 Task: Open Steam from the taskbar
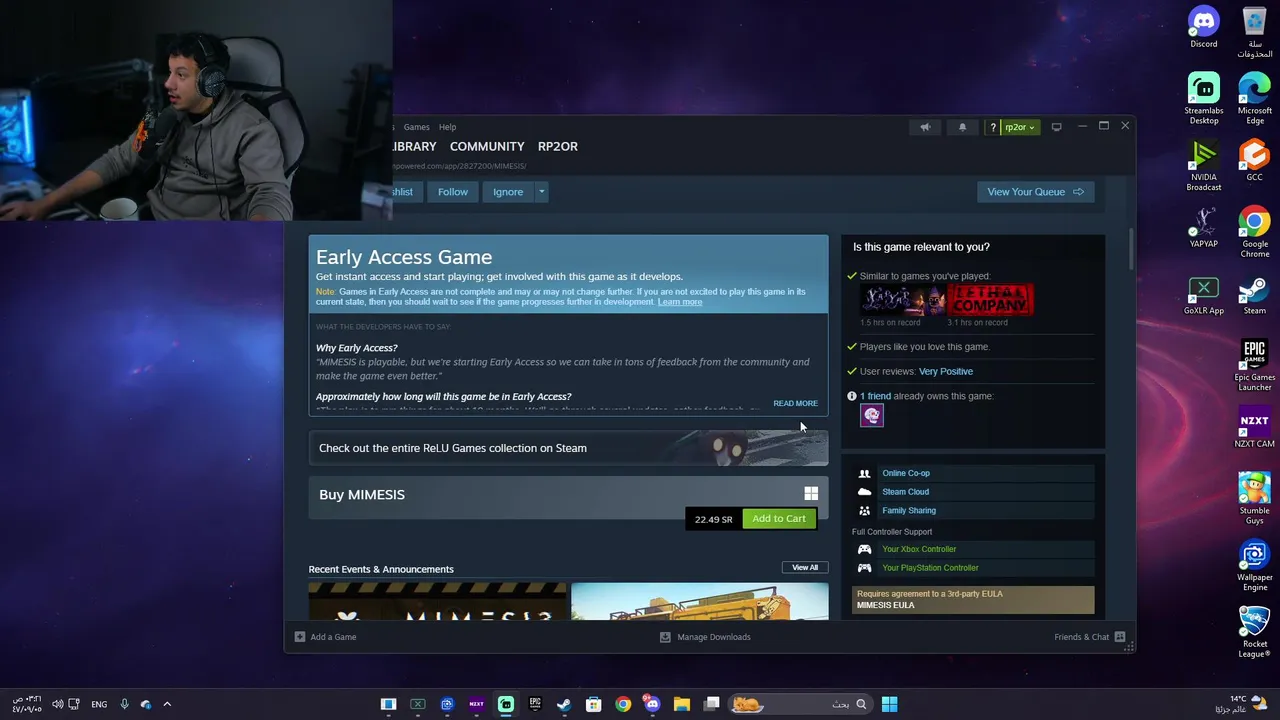click(564, 704)
